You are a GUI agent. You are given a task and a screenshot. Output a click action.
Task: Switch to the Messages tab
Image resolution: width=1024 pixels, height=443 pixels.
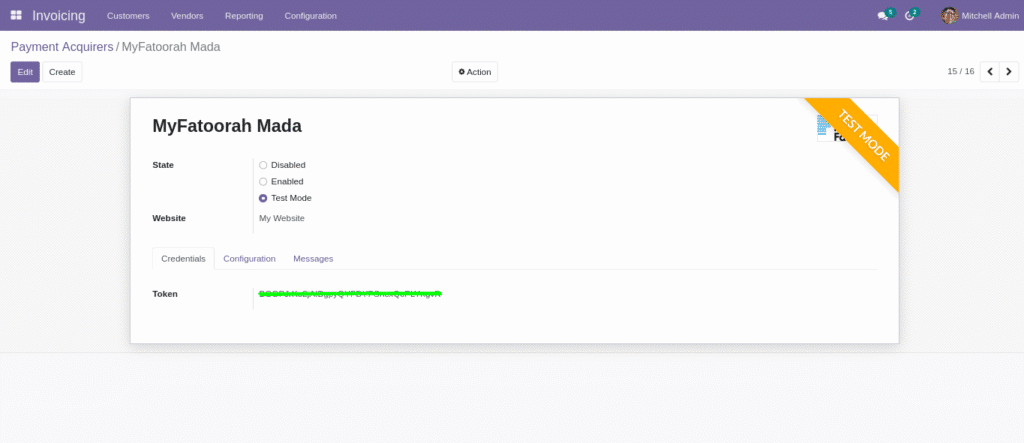[x=313, y=259]
